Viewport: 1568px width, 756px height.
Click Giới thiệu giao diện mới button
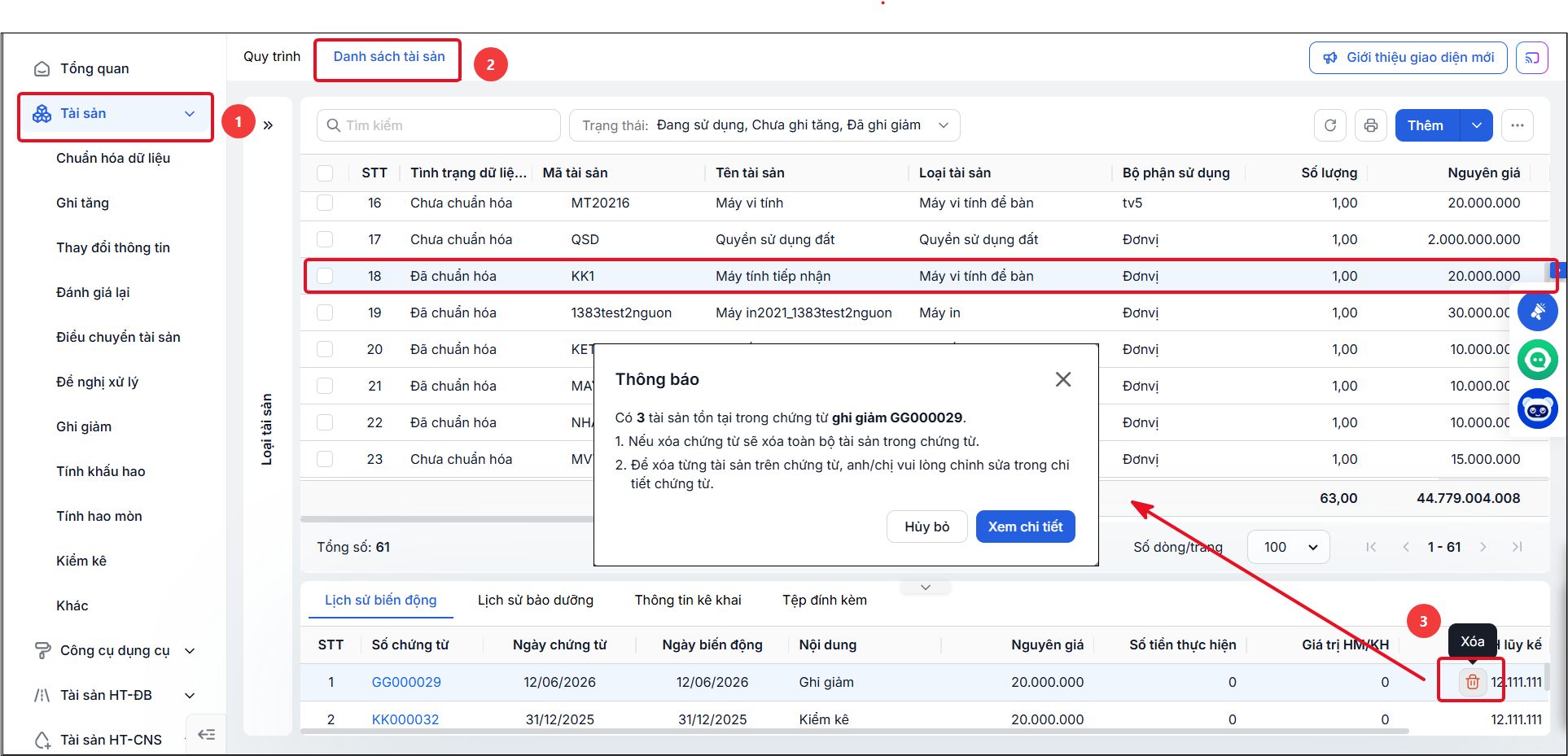pos(1408,58)
